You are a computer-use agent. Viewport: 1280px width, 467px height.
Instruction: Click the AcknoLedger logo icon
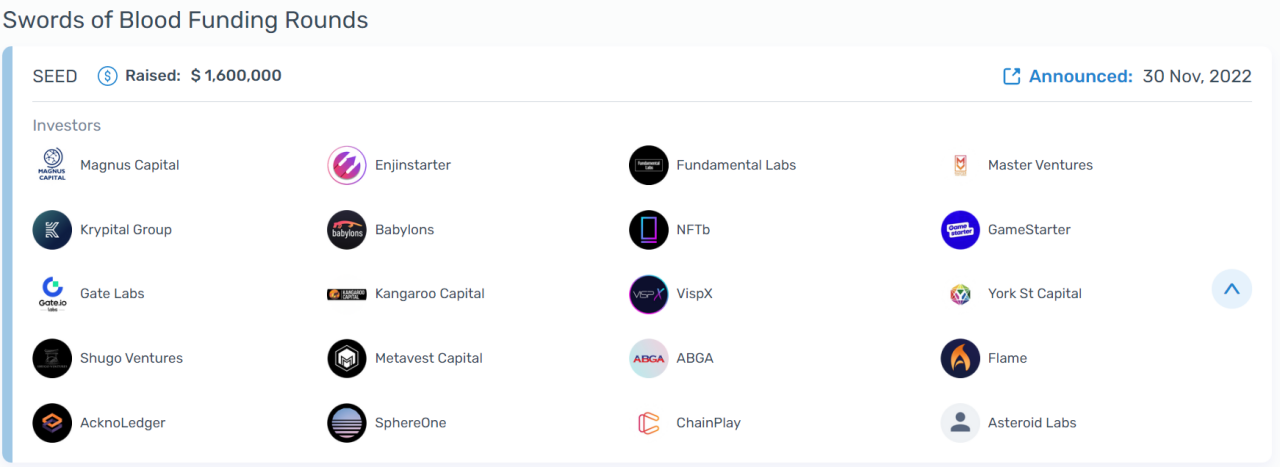[52, 423]
